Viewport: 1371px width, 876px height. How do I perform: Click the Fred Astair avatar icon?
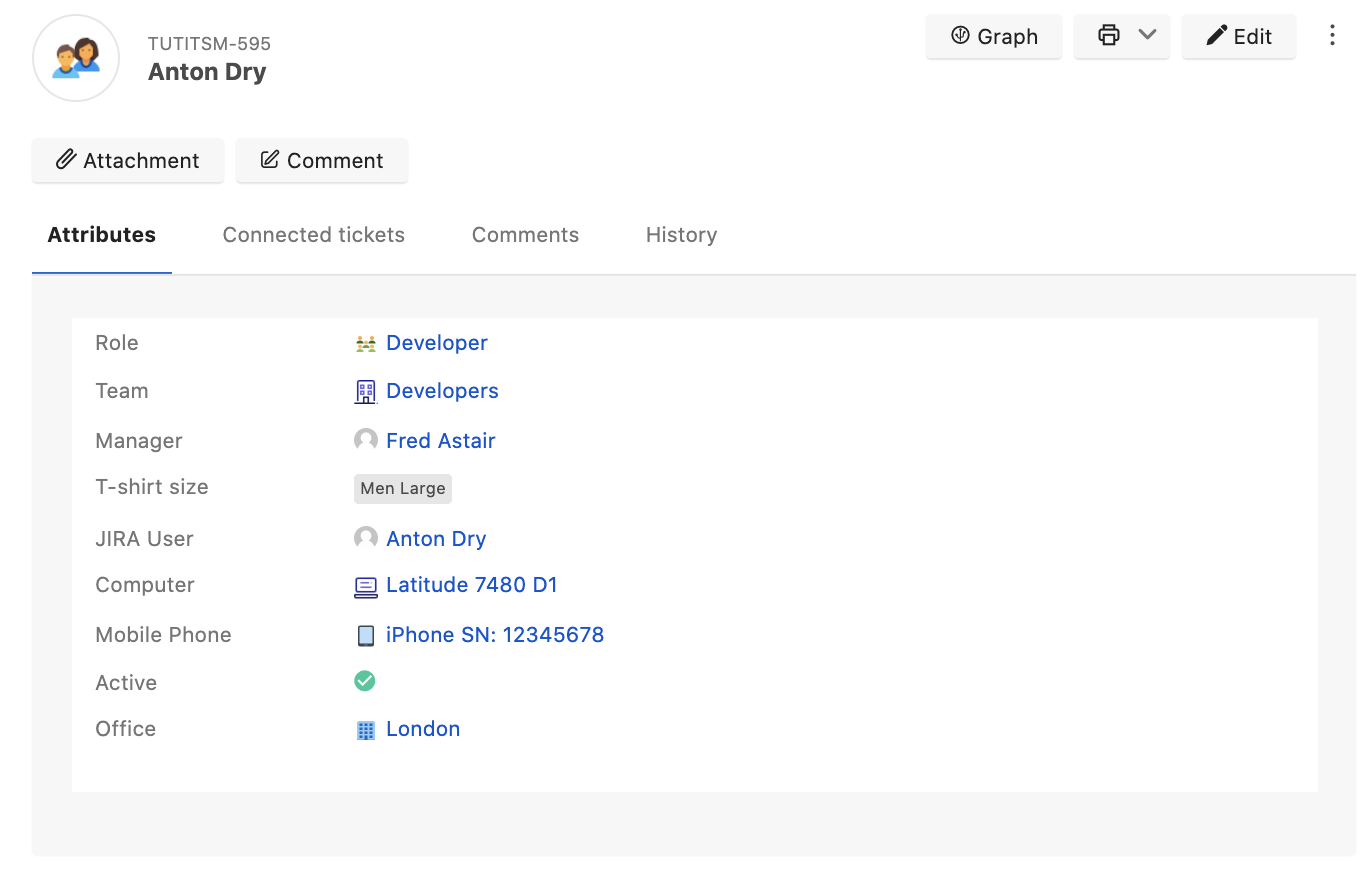tap(365, 440)
